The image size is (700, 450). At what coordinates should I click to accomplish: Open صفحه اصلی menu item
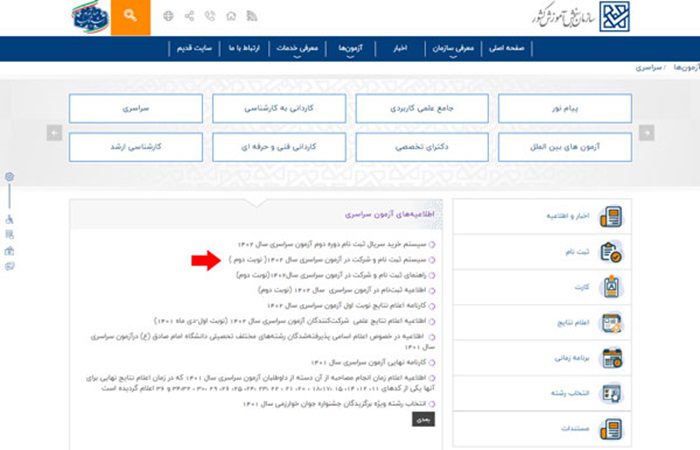(x=507, y=48)
